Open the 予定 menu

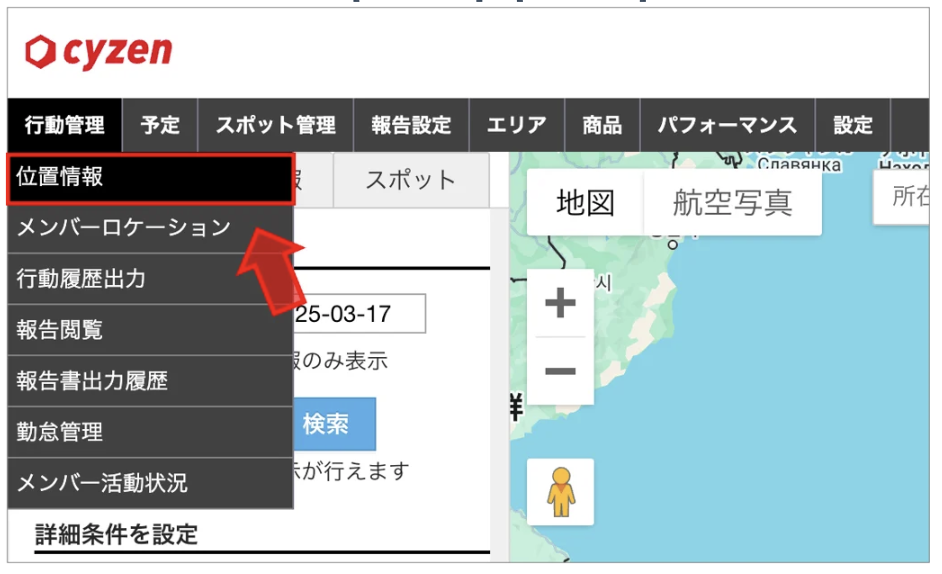pos(160,125)
